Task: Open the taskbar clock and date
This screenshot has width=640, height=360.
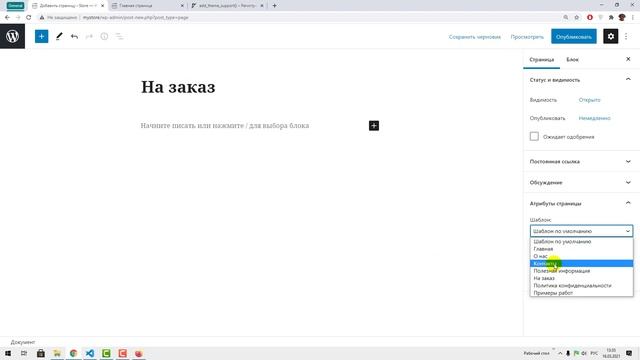Action: click(x=611, y=353)
